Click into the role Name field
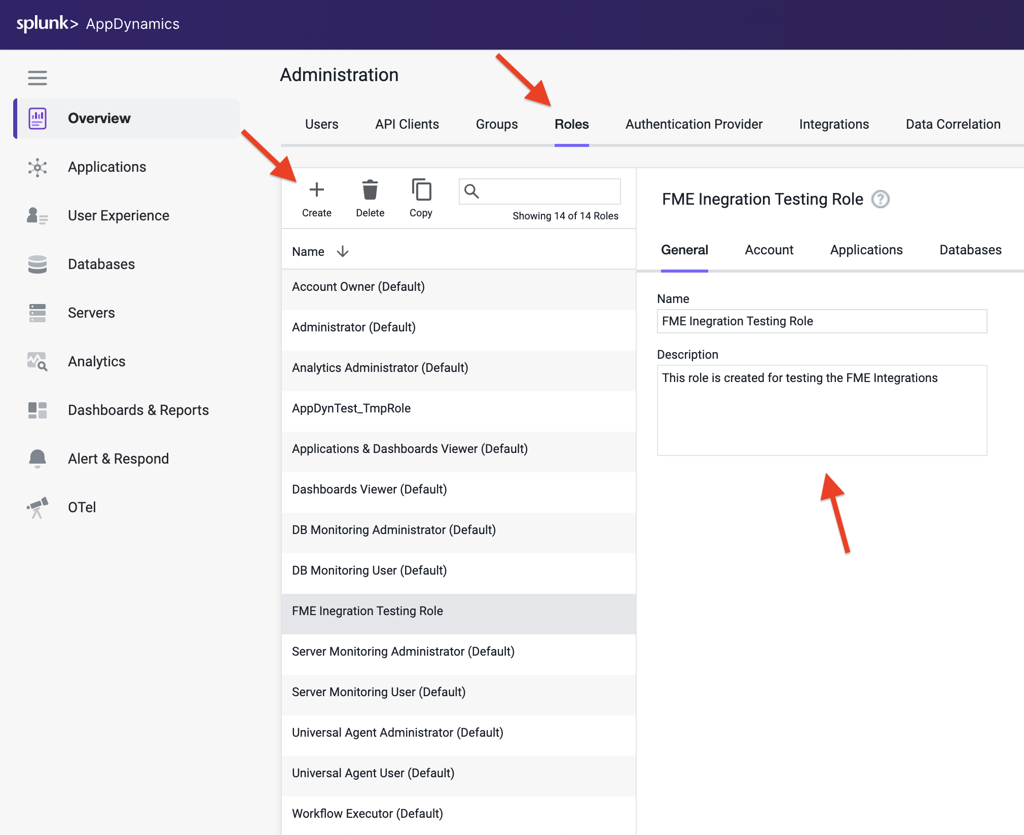This screenshot has height=835, width=1024. point(821,321)
